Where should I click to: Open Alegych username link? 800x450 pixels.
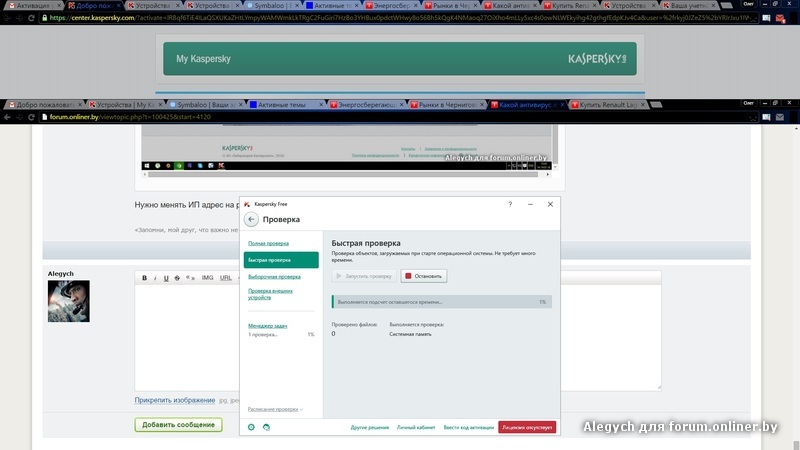pos(61,273)
